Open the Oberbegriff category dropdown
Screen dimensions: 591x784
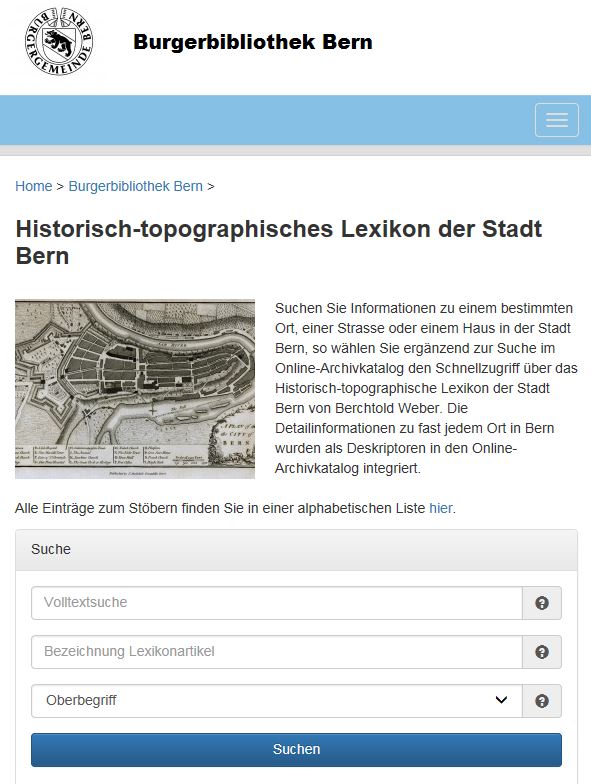(x=276, y=701)
